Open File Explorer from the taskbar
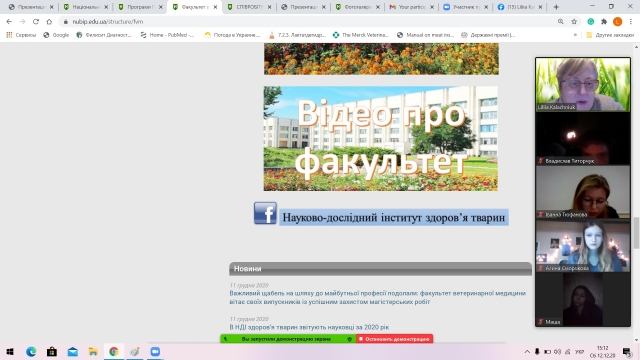Image resolution: width=640 pixels, height=360 pixels. pyautogui.click(x=93, y=351)
